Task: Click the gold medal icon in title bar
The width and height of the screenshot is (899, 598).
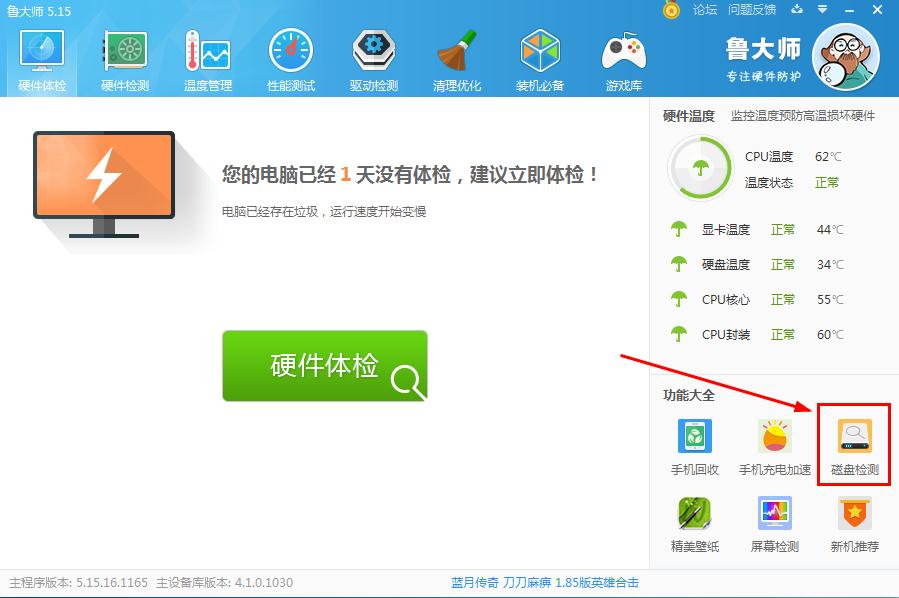Action: [671, 10]
